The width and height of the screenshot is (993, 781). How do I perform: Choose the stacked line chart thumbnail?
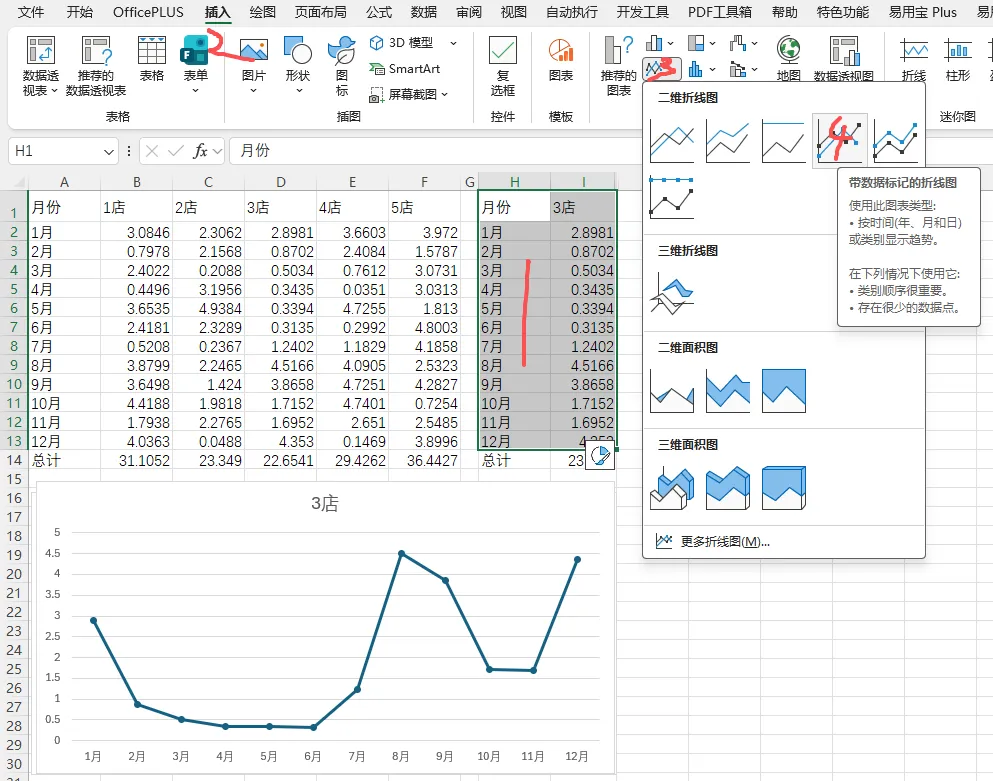pyautogui.click(x=728, y=141)
